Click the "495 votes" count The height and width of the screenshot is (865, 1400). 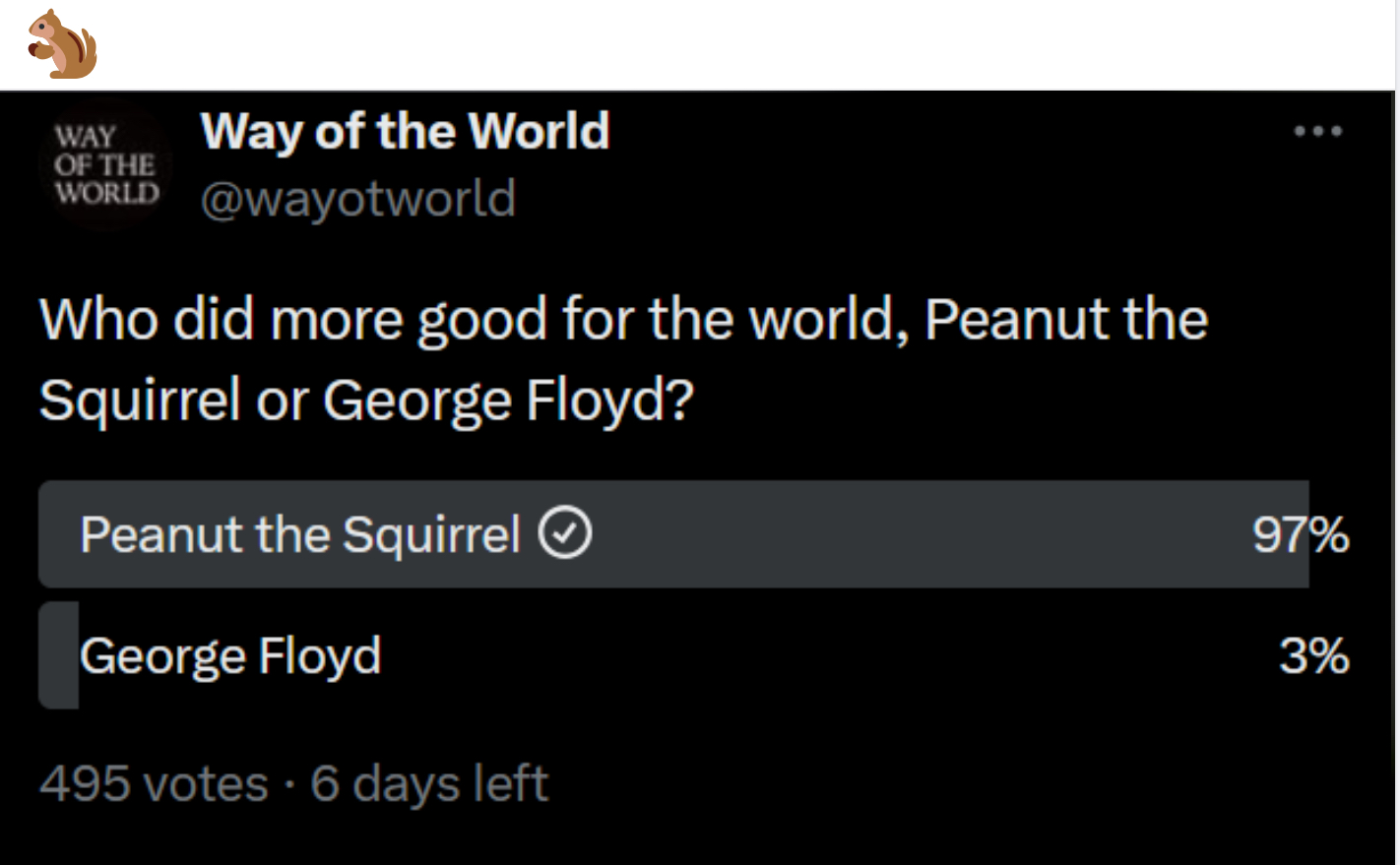[154, 784]
